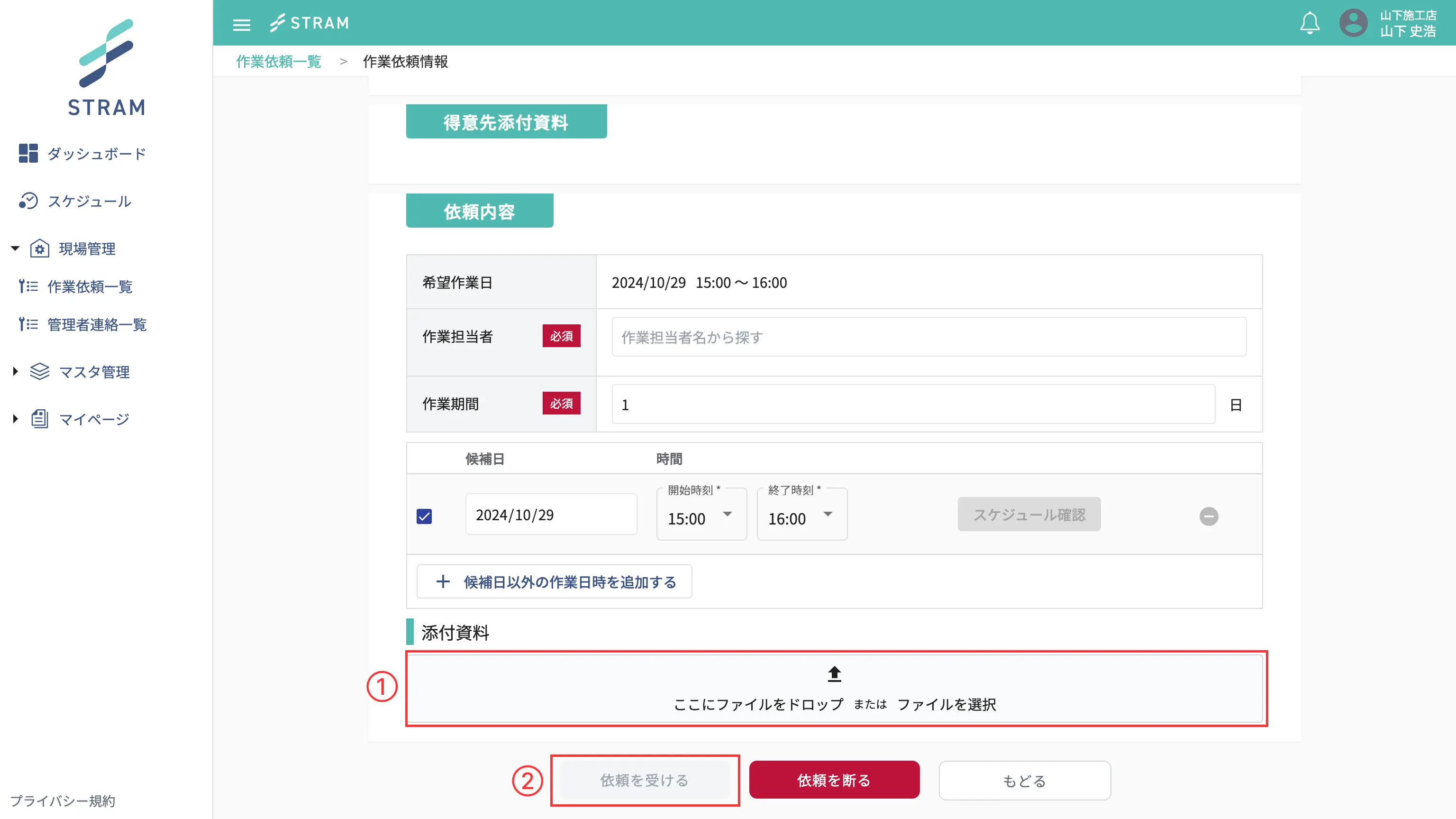Open 作業依頼一覧 in the sidebar
1456x819 pixels.
click(x=89, y=287)
